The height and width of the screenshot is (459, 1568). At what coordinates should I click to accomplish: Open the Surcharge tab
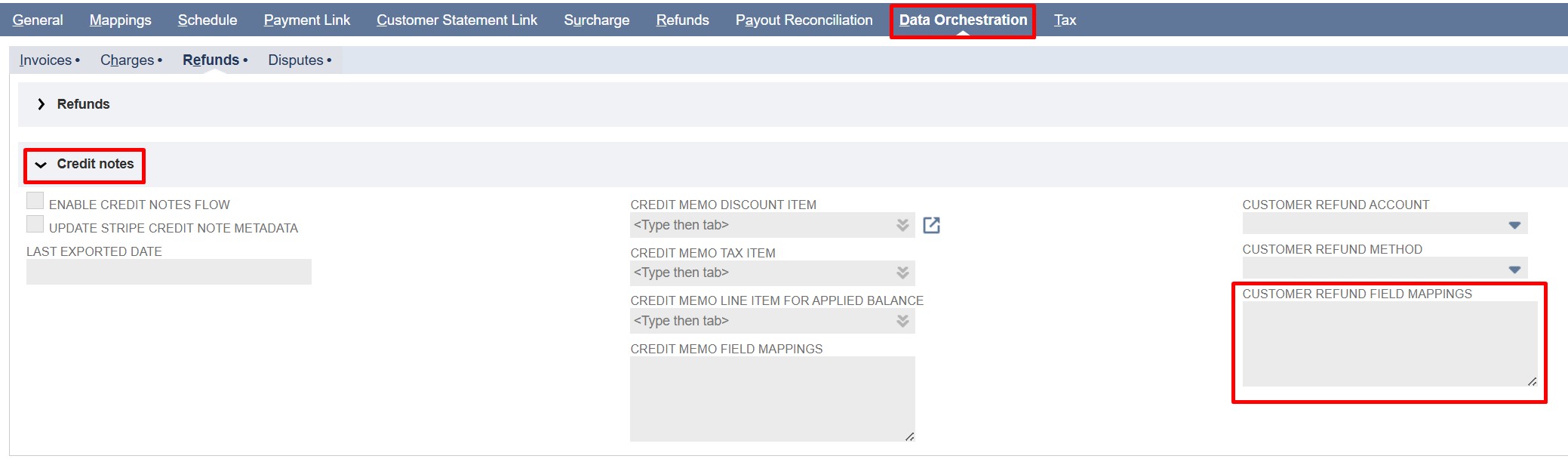coord(596,20)
